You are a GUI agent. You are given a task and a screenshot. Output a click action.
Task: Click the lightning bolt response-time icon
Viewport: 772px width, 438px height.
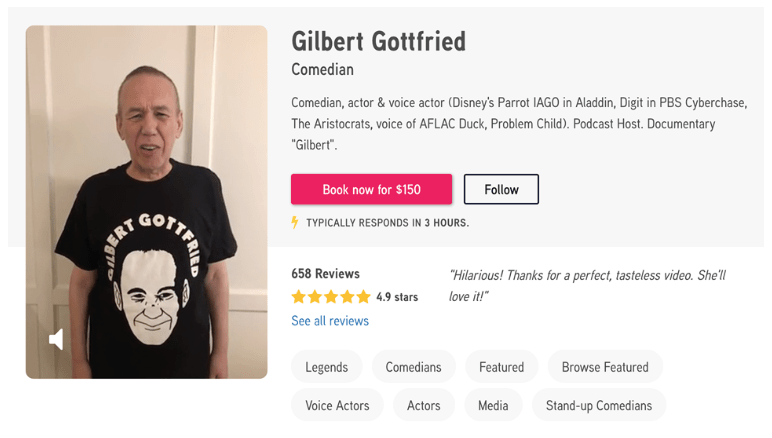pyautogui.click(x=295, y=222)
